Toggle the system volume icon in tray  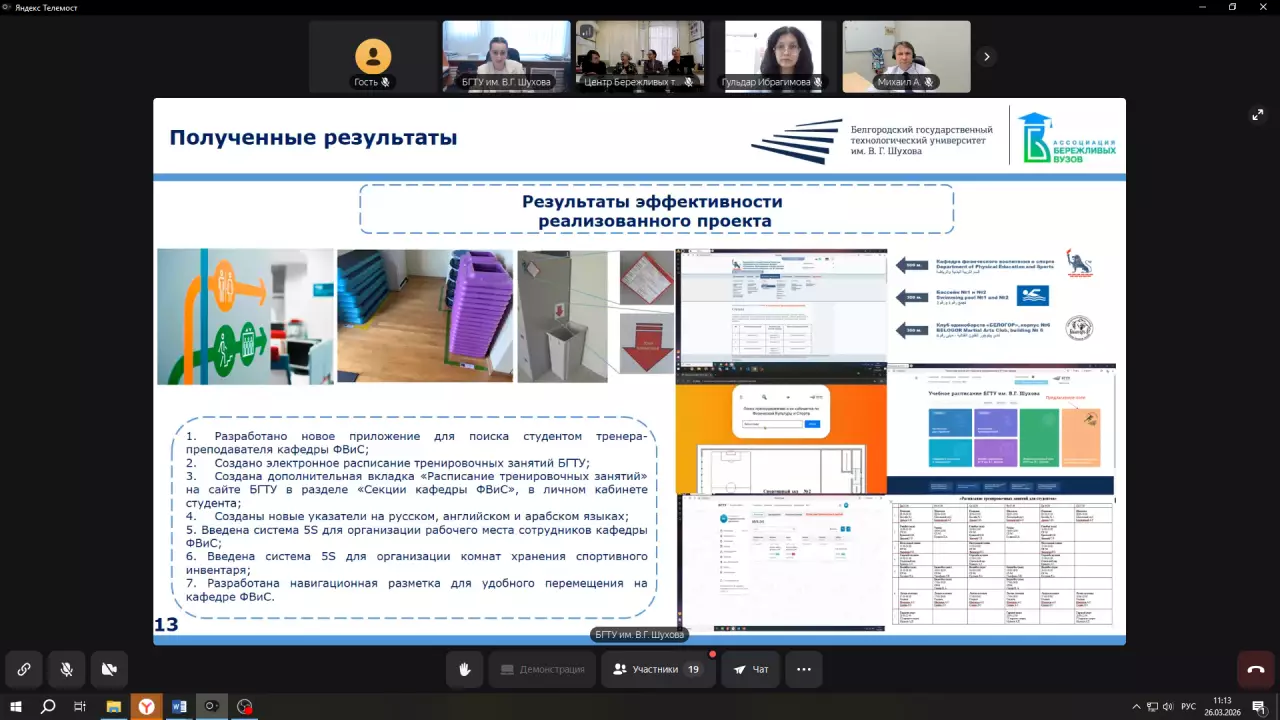click(x=1169, y=706)
